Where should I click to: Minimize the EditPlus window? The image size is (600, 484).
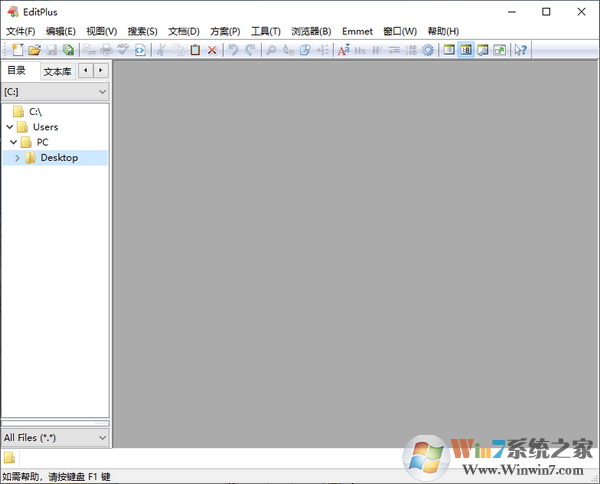click(512, 12)
